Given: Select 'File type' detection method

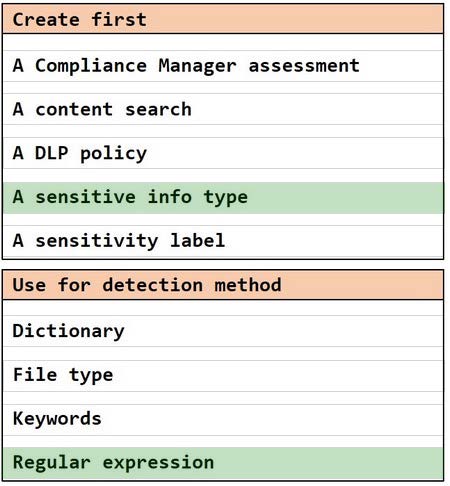Looking at the screenshot, I should click(223, 376).
